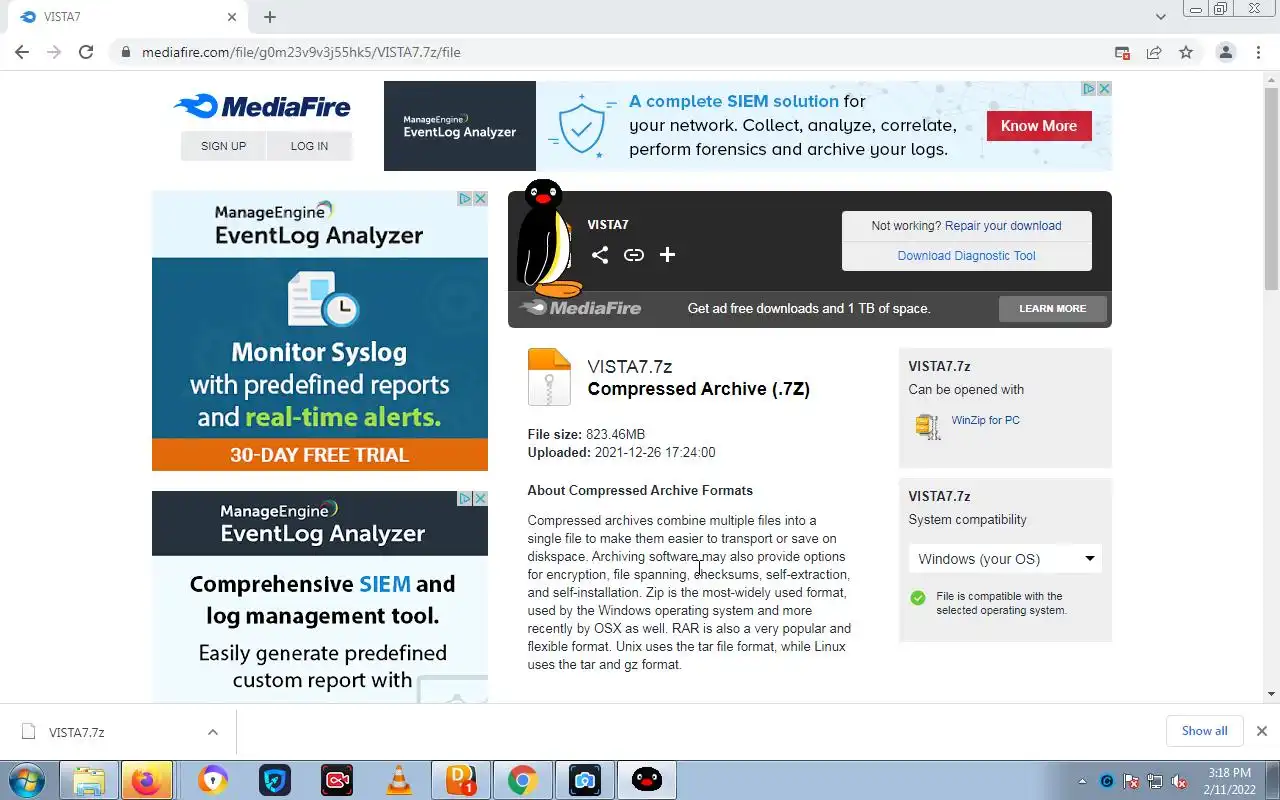Close the VISTA7 browser tab
Screen dimensions: 1280x800
point(232,17)
